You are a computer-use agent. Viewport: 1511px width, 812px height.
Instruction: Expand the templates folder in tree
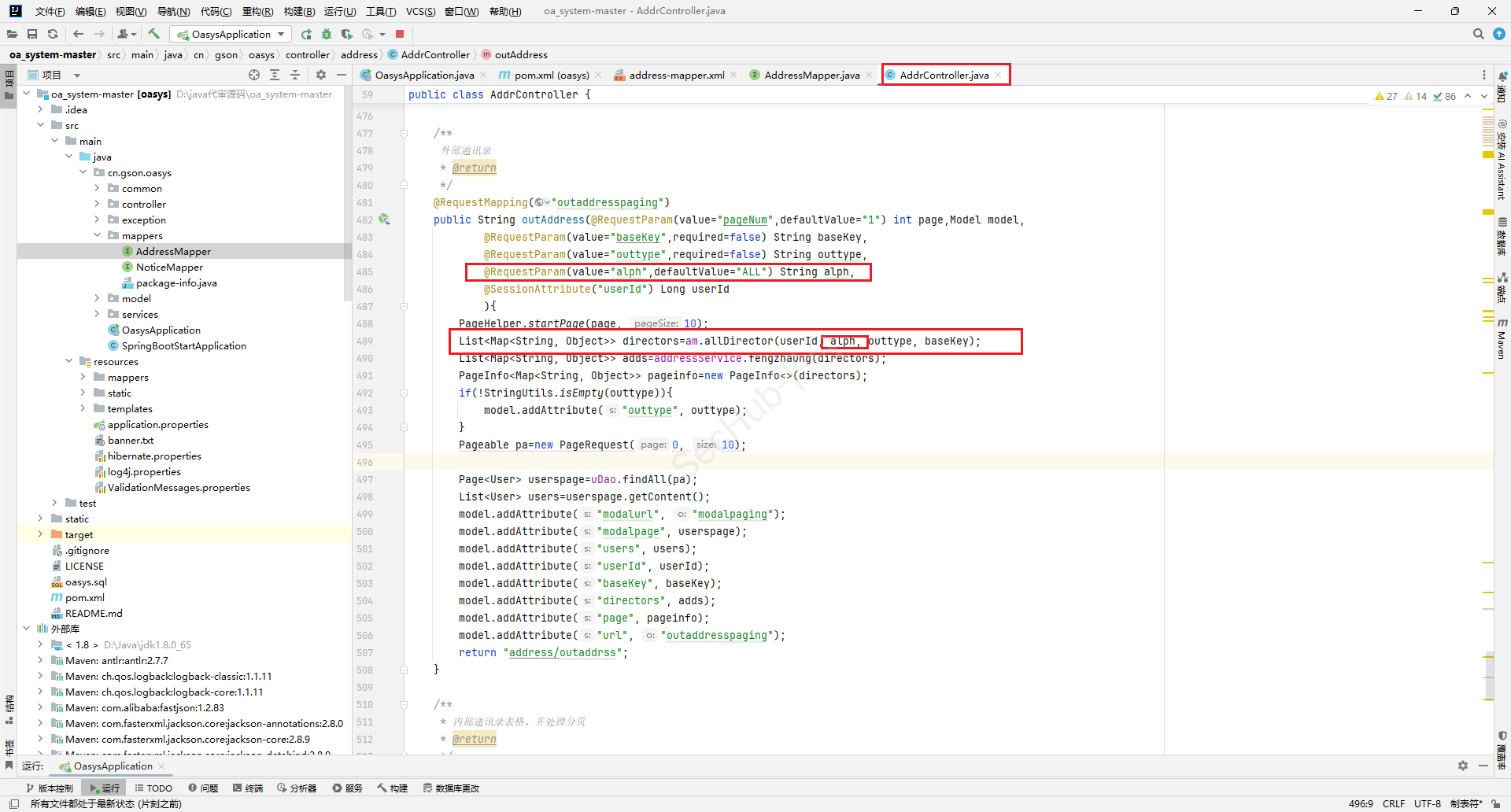[x=83, y=408]
